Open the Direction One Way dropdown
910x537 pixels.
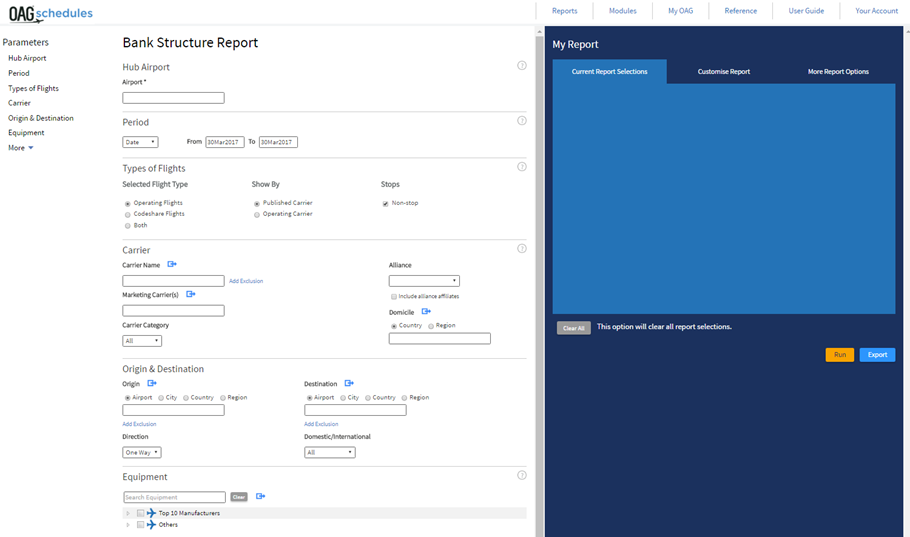[142, 452]
